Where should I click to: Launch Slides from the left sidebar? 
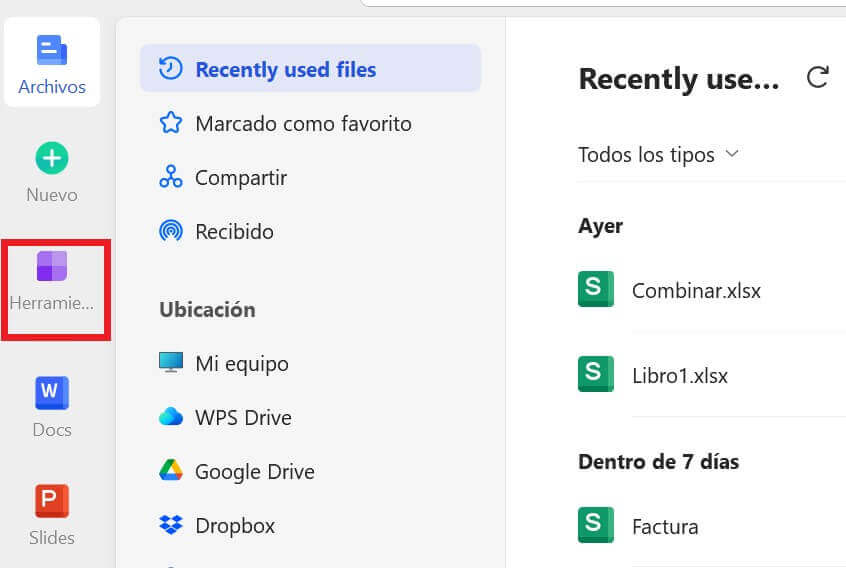pyautogui.click(x=52, y=515)
